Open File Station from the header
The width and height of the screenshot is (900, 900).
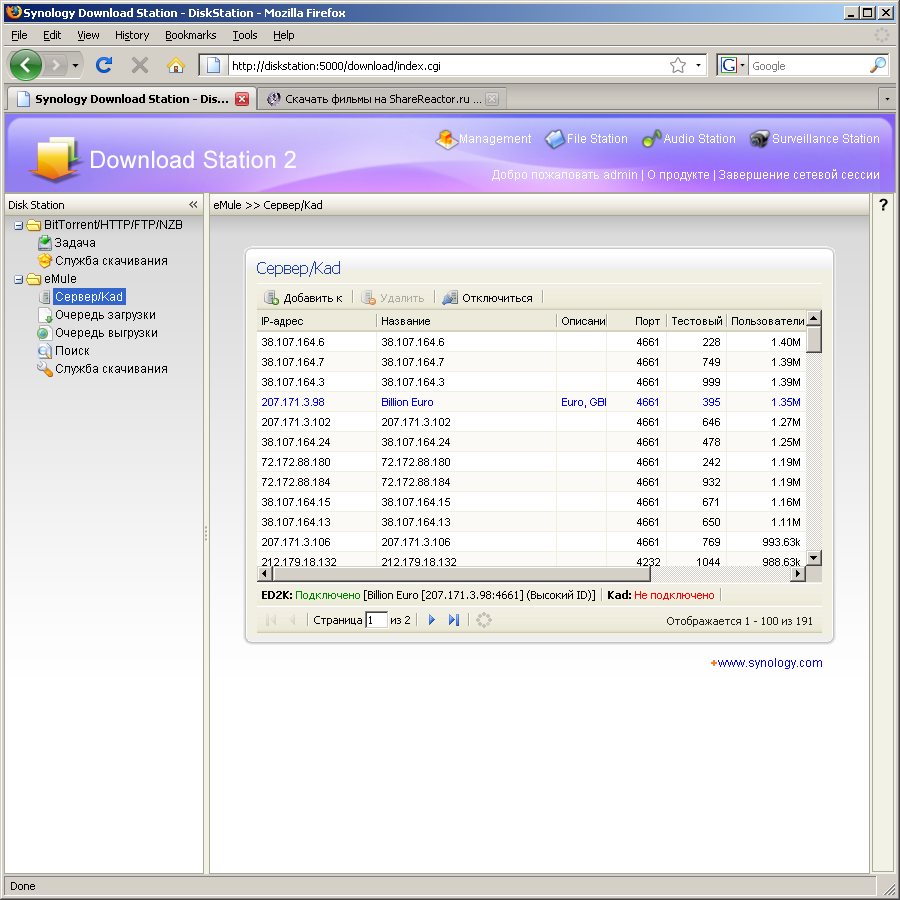point(586,139)
